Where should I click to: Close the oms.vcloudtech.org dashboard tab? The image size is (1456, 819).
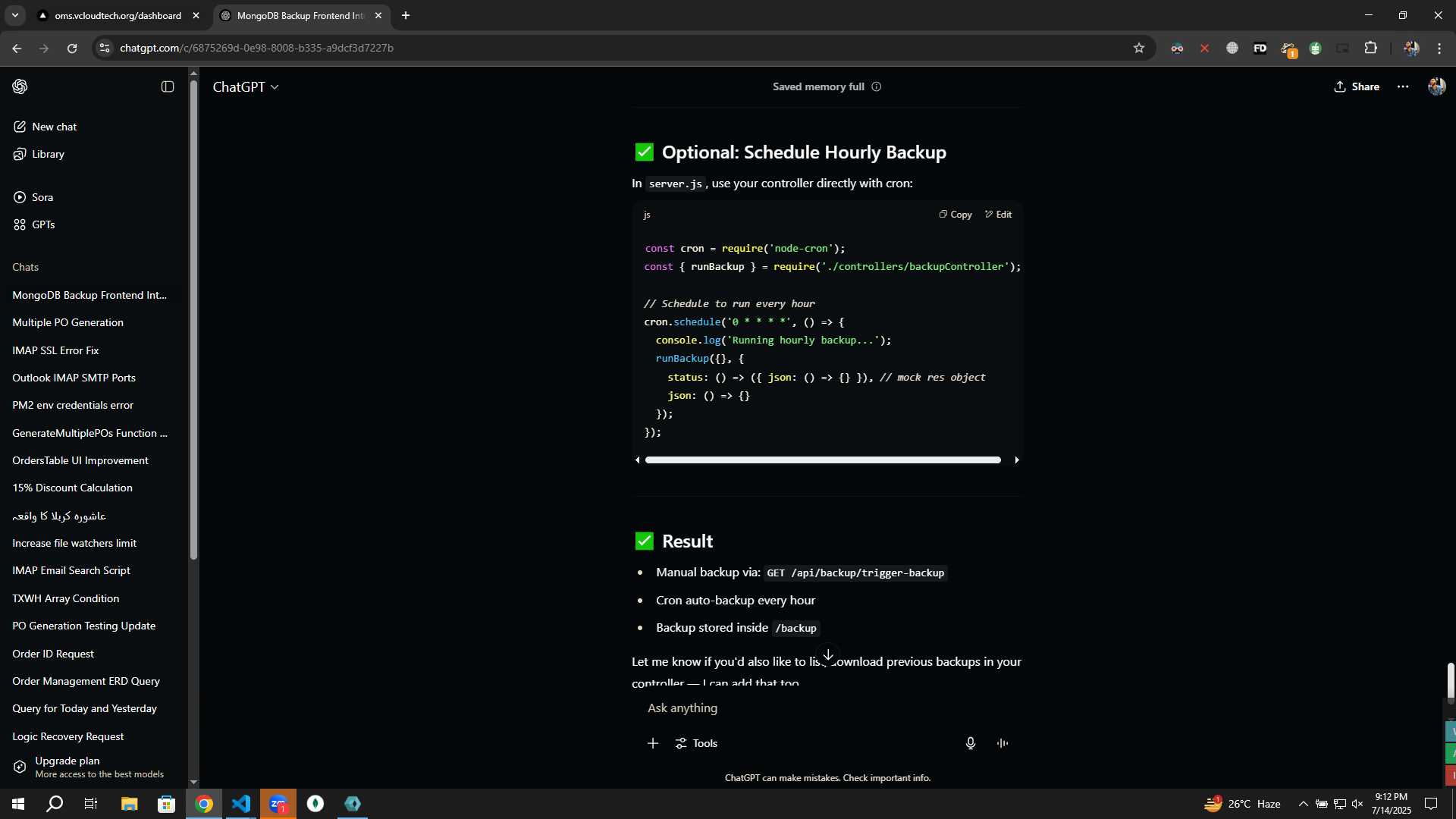(196, 15)
